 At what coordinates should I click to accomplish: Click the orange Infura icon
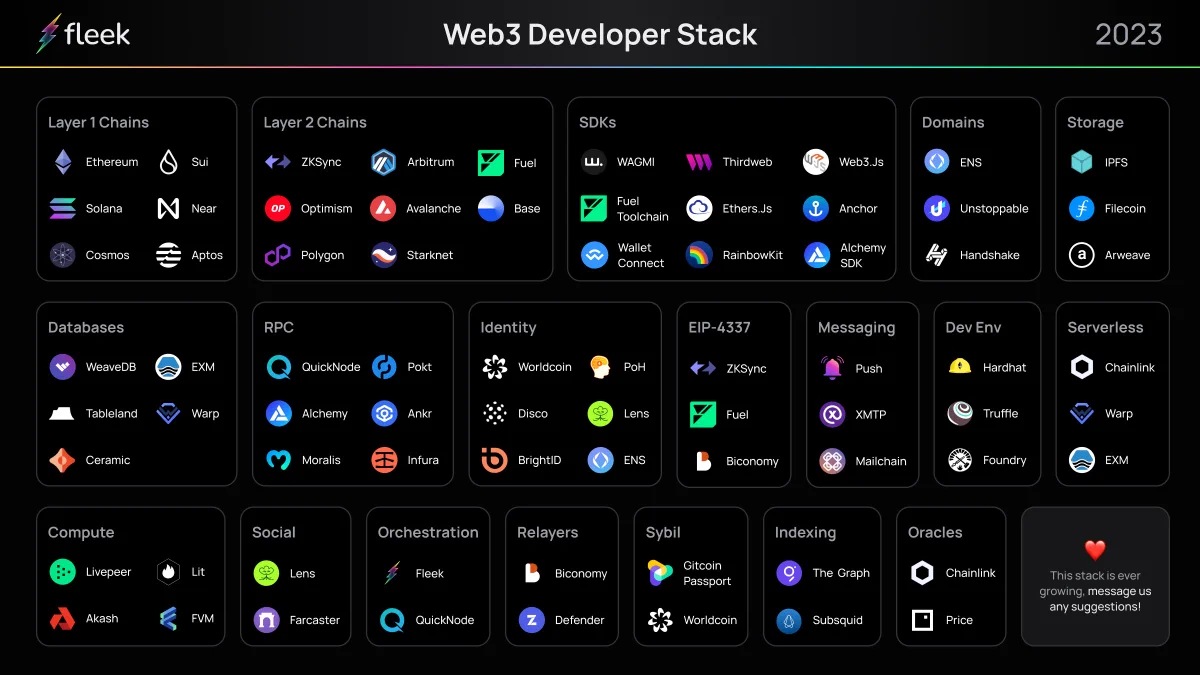384,460
